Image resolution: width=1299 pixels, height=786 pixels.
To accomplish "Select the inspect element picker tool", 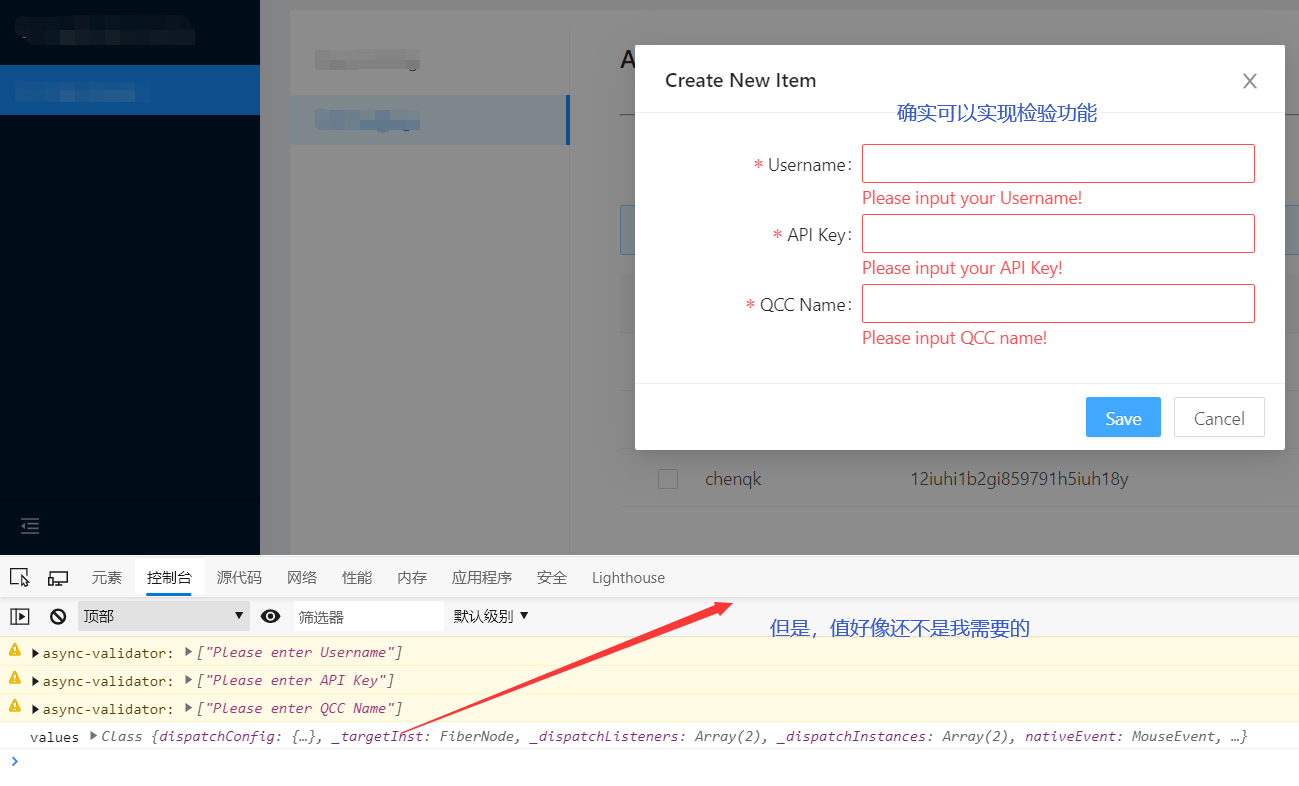I will 19,577.
